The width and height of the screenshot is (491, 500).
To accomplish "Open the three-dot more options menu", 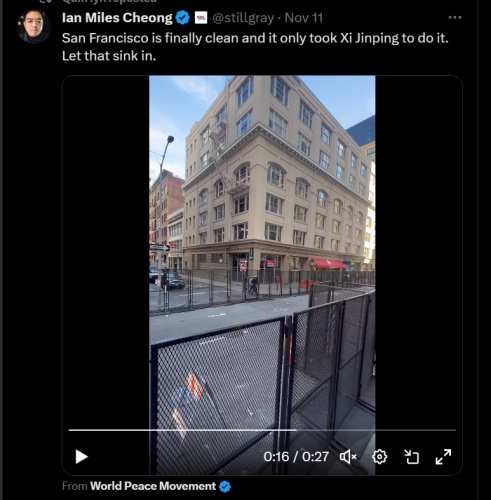I will pos(455,17).
